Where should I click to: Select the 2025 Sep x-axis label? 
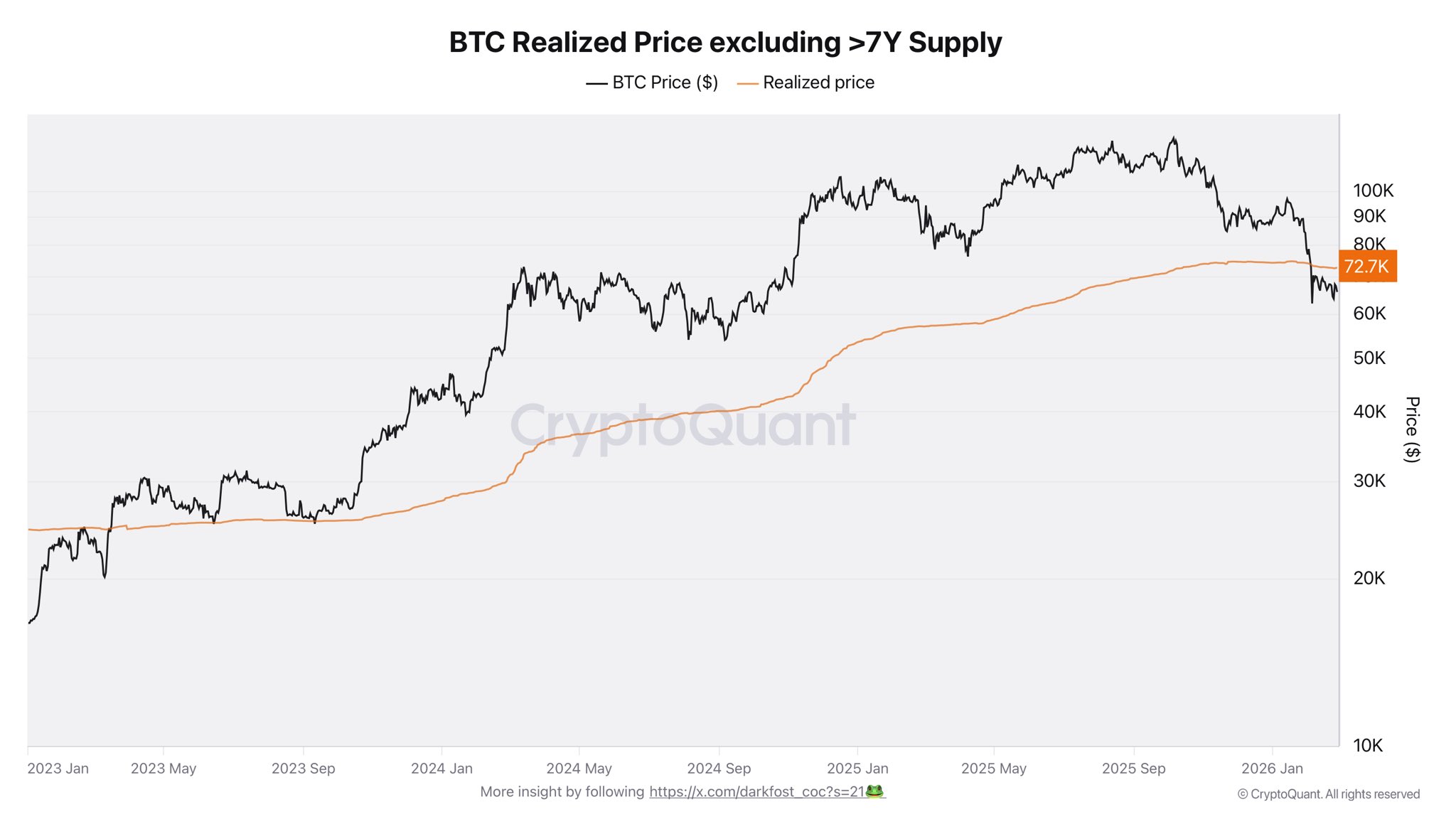tap(1133, 769)
